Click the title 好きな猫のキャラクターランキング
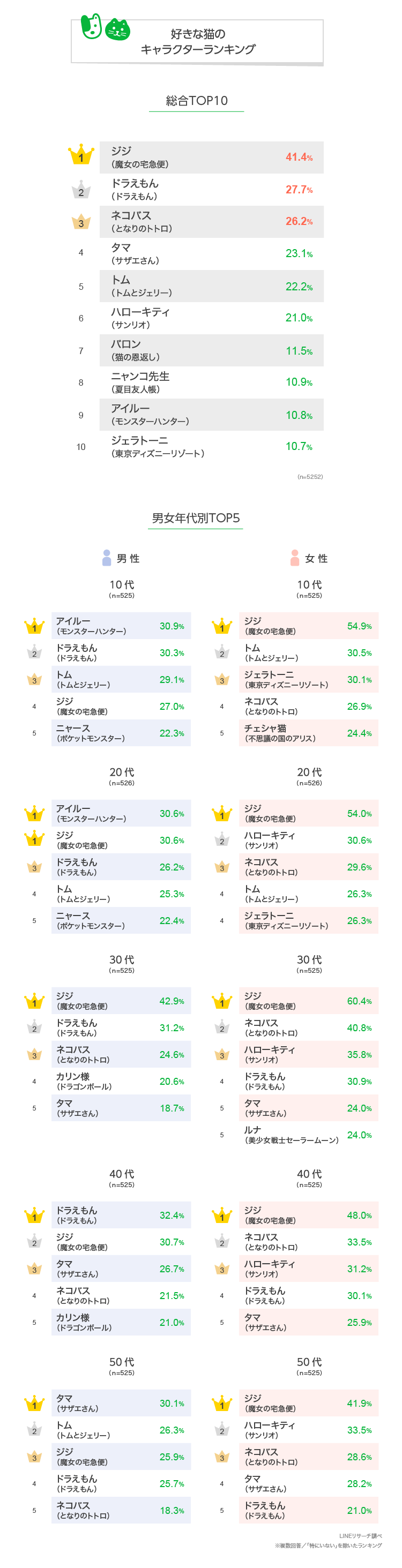 198,41
